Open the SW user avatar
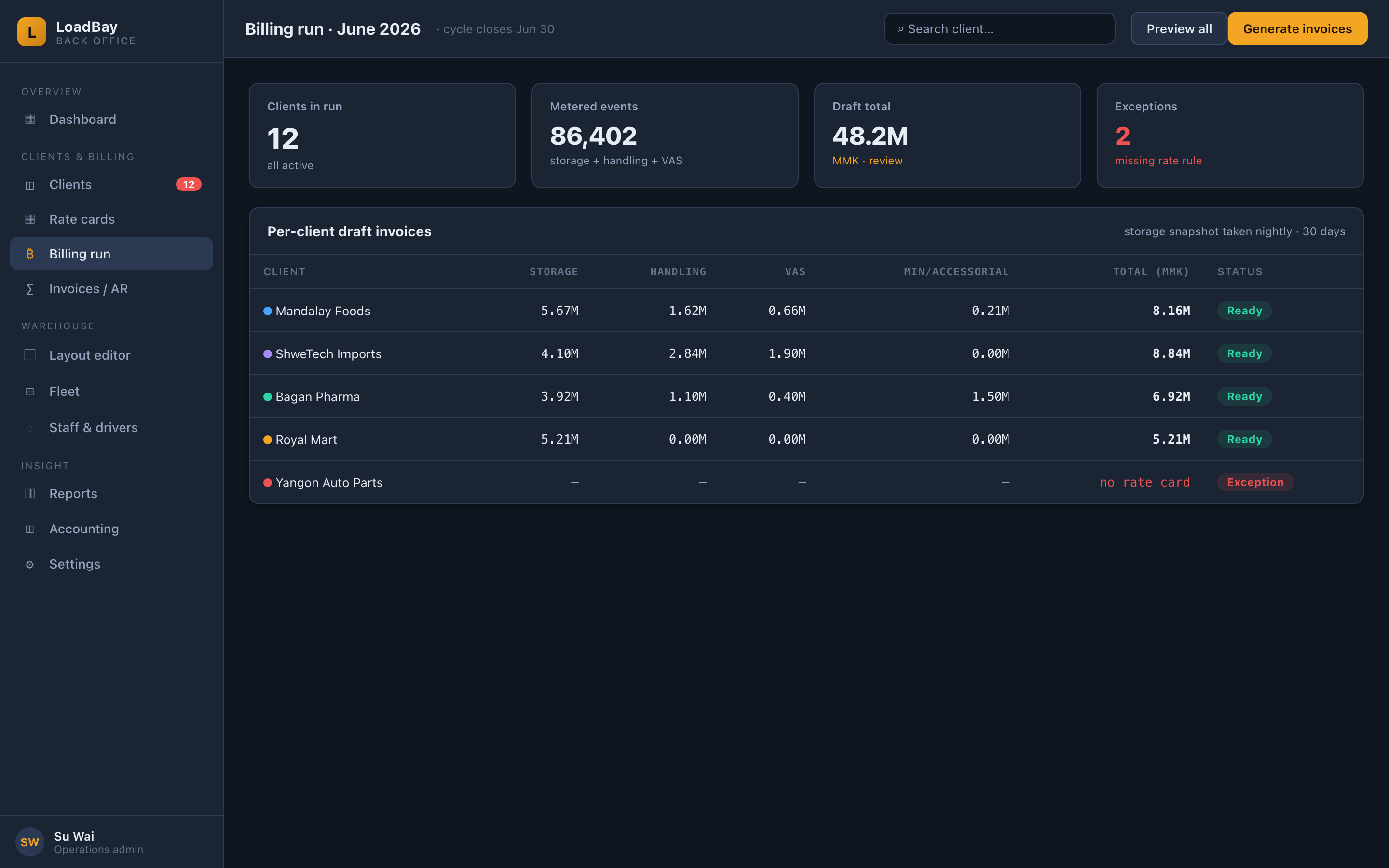 tap(30, 841)
